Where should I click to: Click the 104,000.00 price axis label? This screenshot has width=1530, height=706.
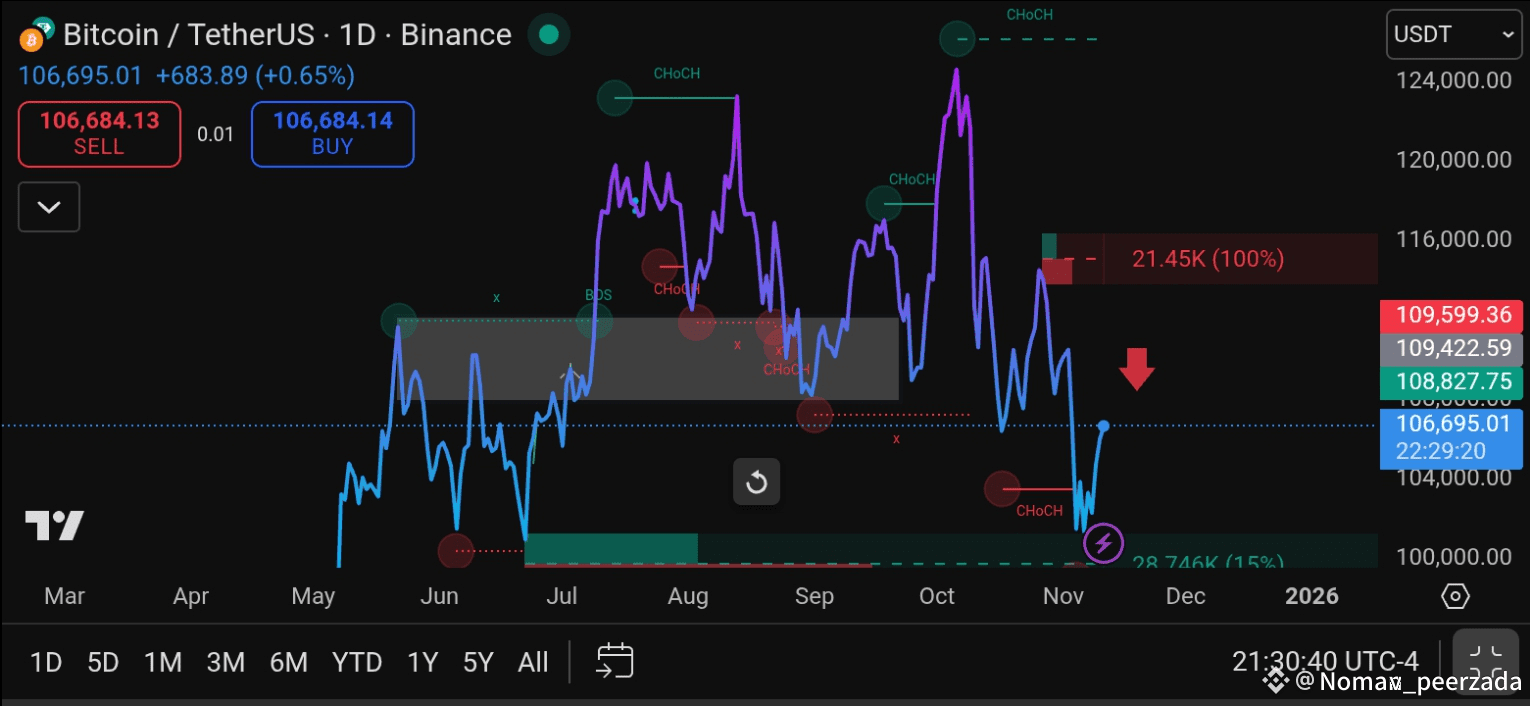[1453, 478]
